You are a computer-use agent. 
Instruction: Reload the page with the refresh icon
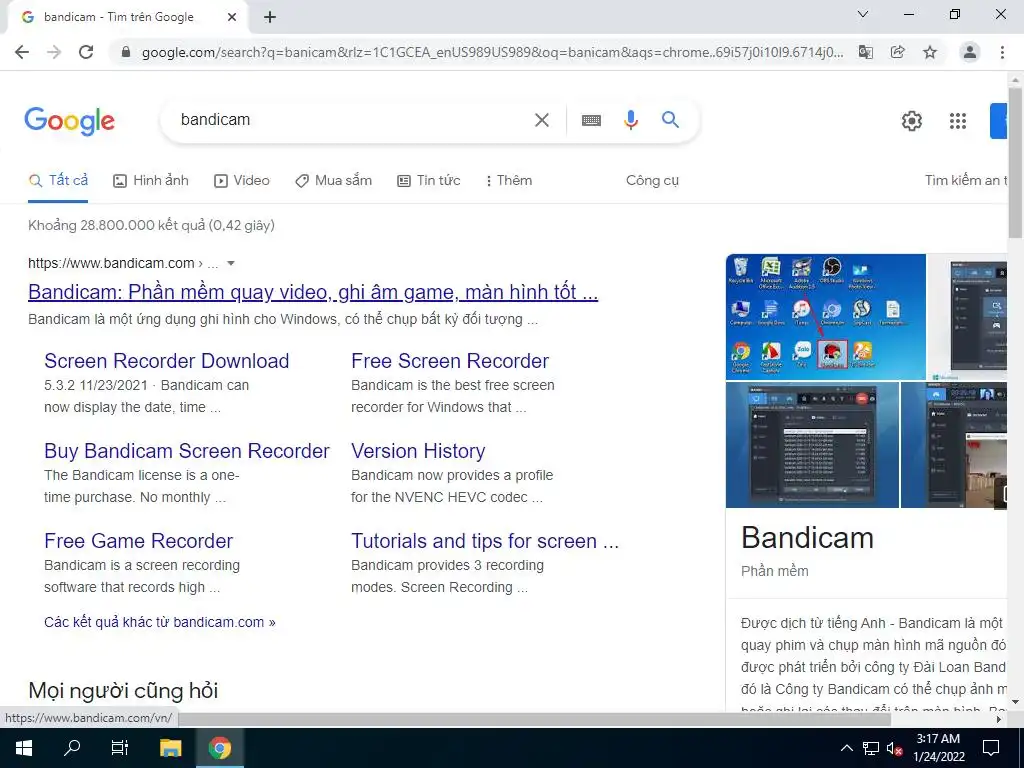[x=86, y=52]
